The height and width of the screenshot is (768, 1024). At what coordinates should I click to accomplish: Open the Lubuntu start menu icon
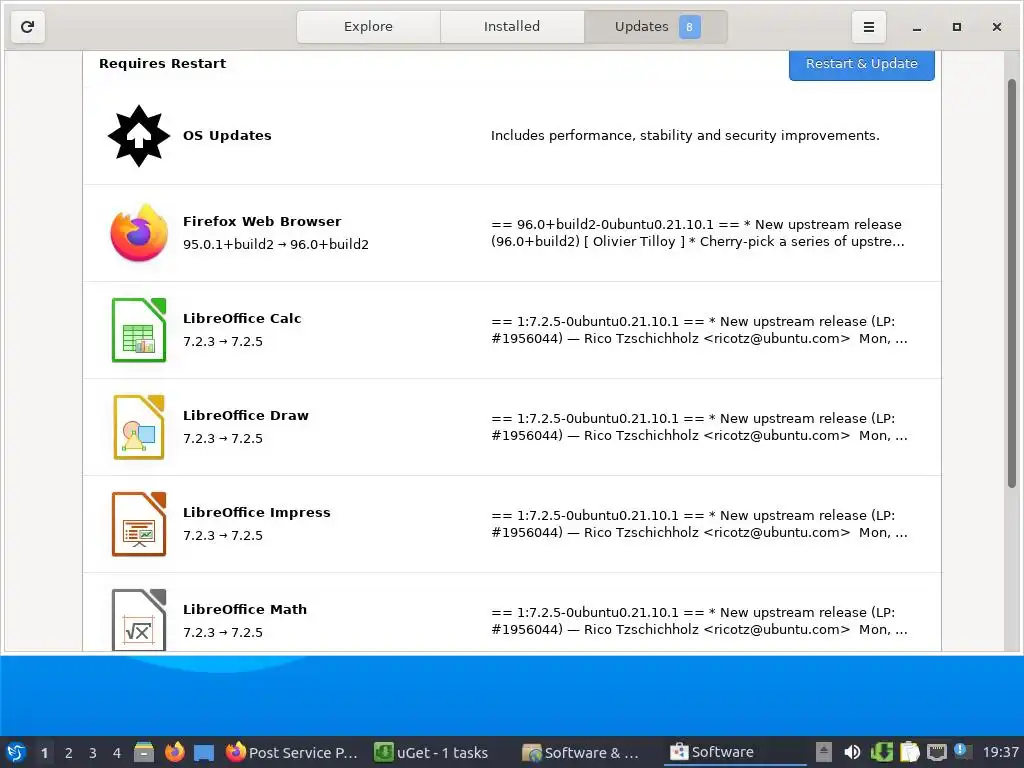(16, 752)
